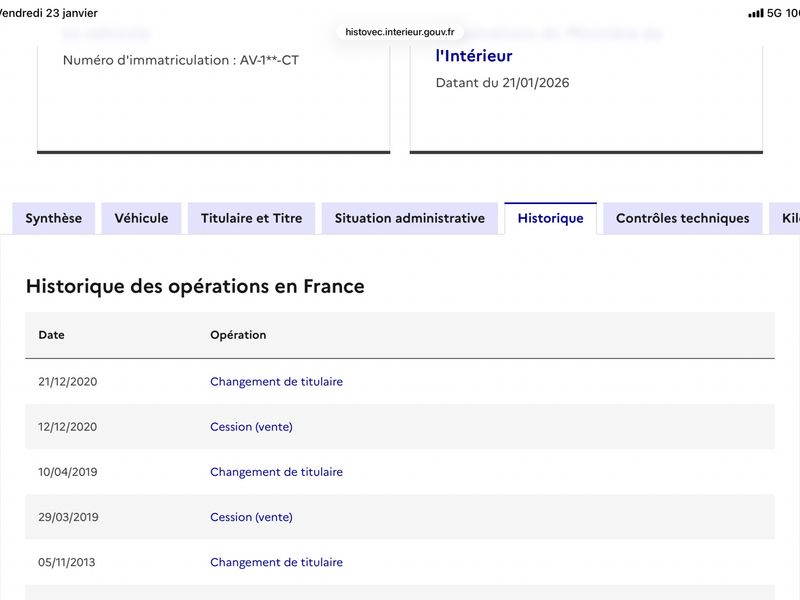Click the Datant du 21/01/2026 text
The width and height of the screenshot is (800, 600).
click(x=503, y=83)
